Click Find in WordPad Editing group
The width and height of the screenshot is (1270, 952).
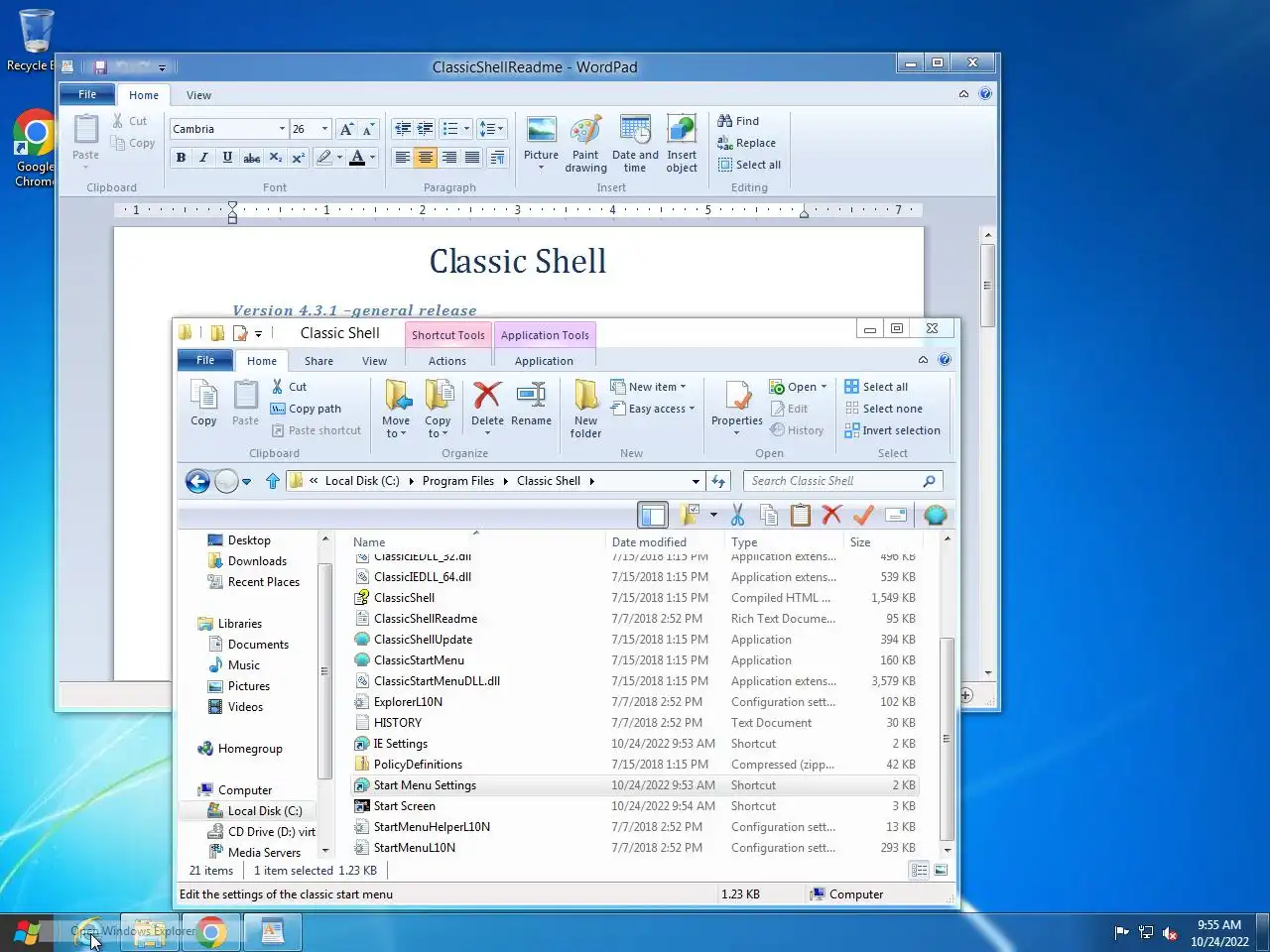pyautogui.click(x=739, y=121)
